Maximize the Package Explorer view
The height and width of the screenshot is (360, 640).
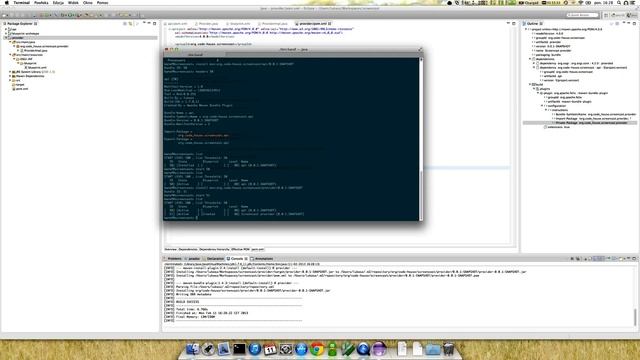[x=155, y=23]
